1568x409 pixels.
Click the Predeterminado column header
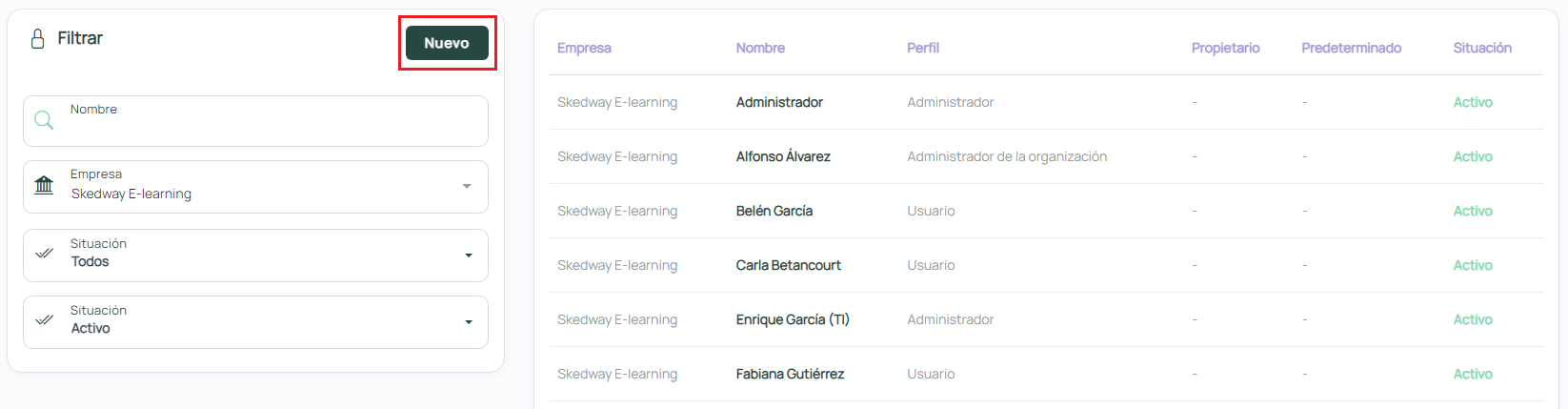pyautogui.click(x=1351, y=48)
